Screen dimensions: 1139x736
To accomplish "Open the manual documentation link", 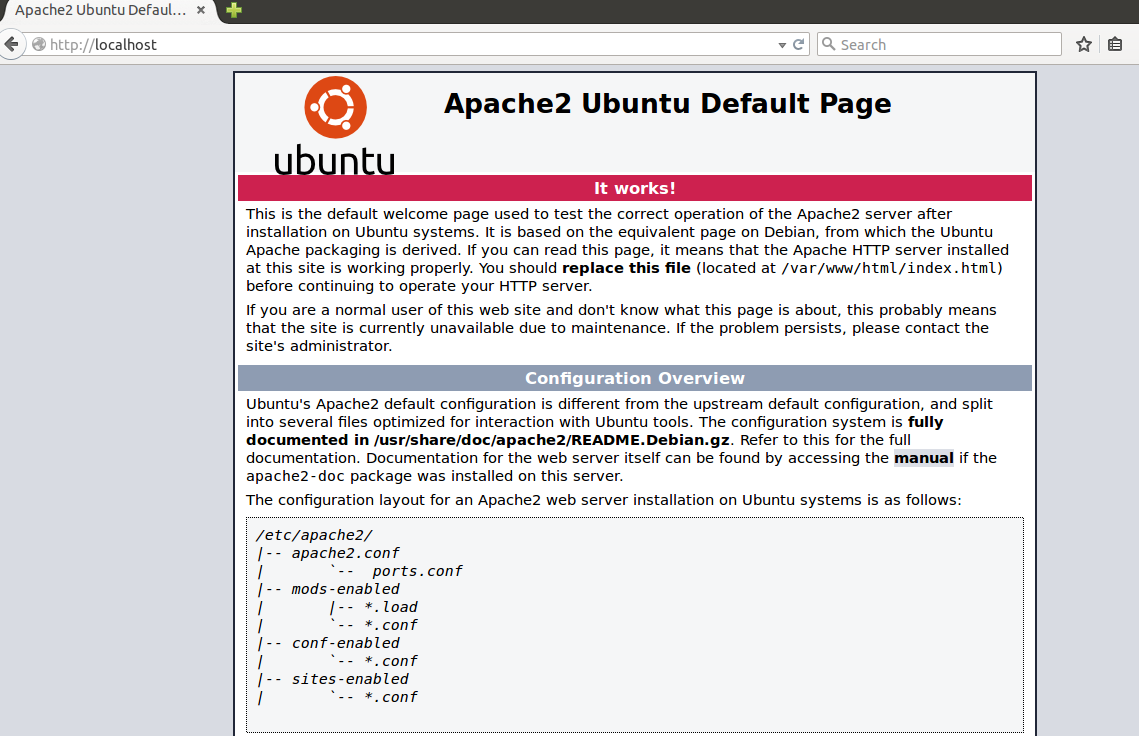I will click(x=923, y=458).
